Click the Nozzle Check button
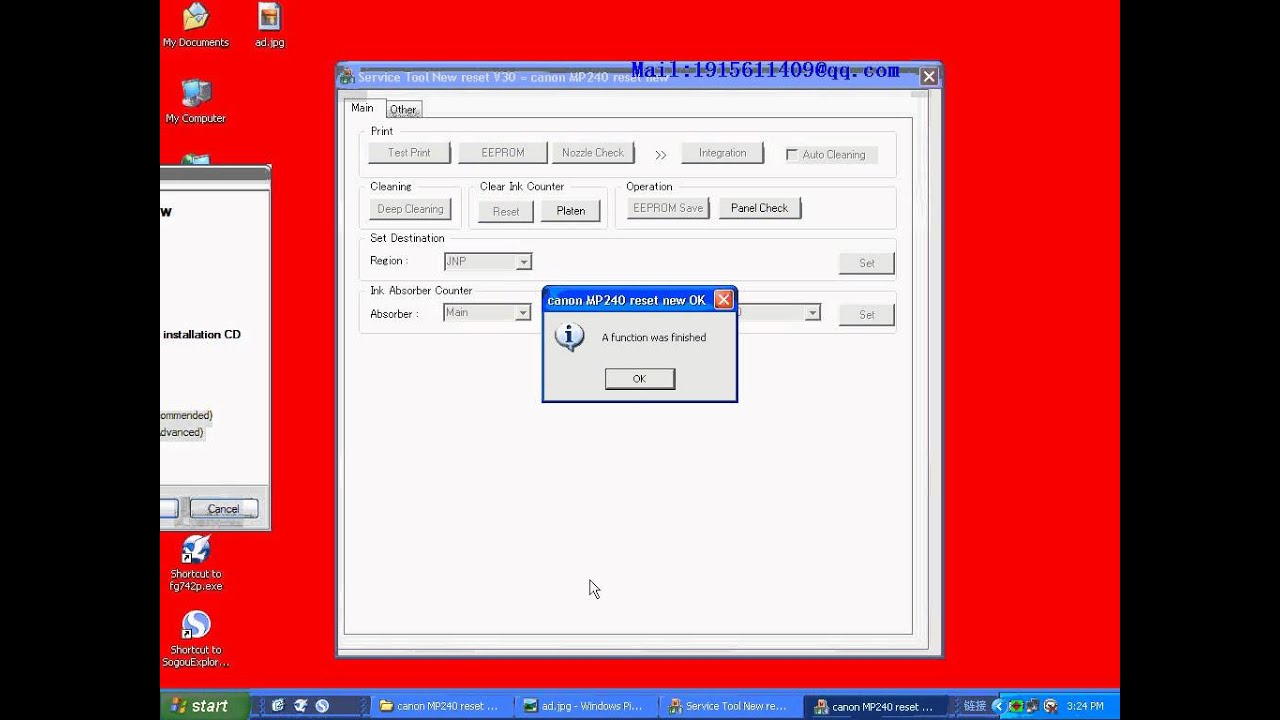This screenshot has height=720, width=1280. pyautogui.click(x=593, y=153)
